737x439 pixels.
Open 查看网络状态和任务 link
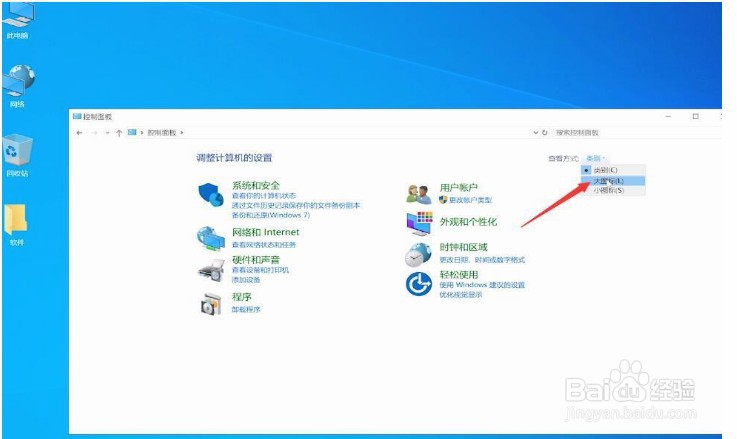point(264,244)
